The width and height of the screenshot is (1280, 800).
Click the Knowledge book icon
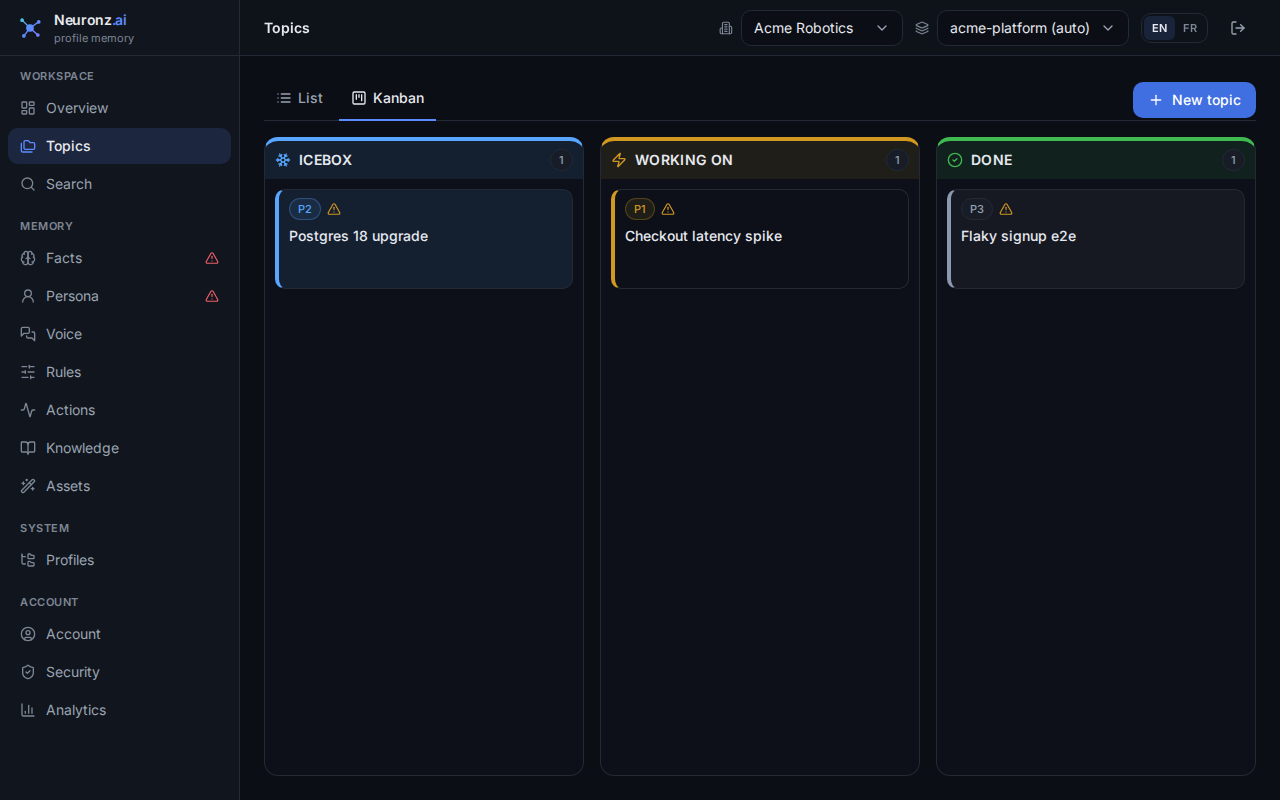point(28,448)
